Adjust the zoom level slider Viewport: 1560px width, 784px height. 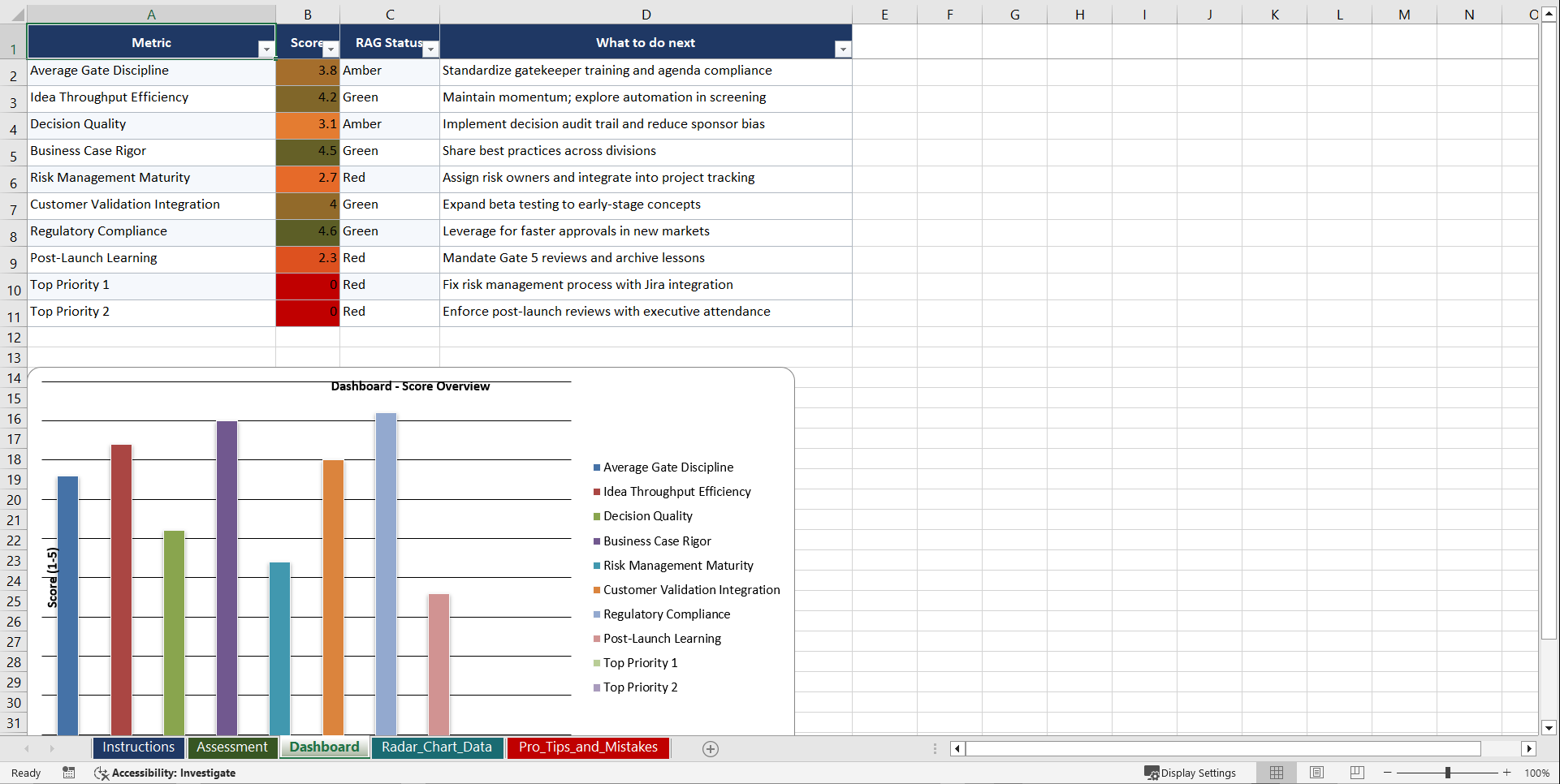pos(1449,773)
